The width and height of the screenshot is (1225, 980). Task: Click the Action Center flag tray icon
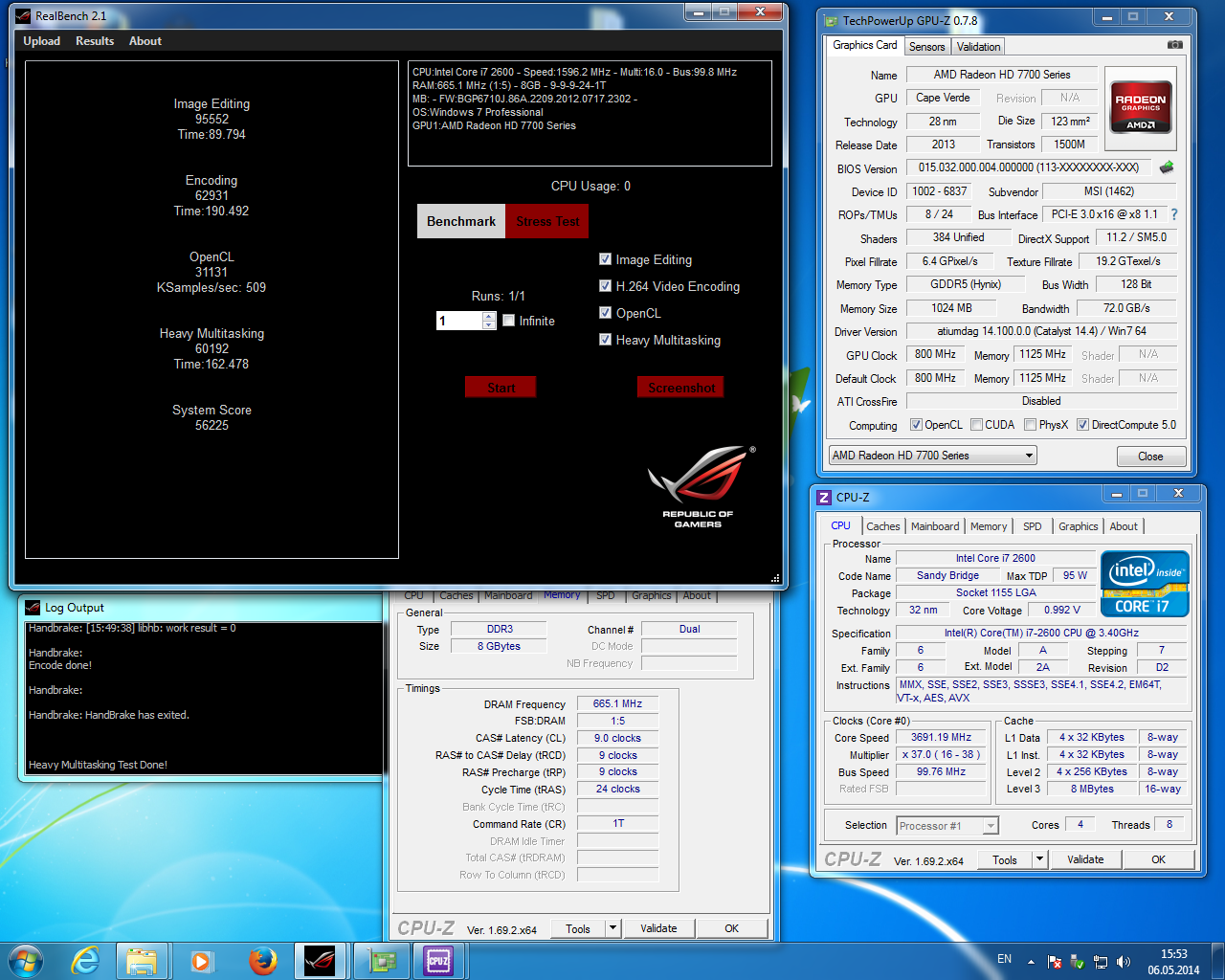[1054, 962]
